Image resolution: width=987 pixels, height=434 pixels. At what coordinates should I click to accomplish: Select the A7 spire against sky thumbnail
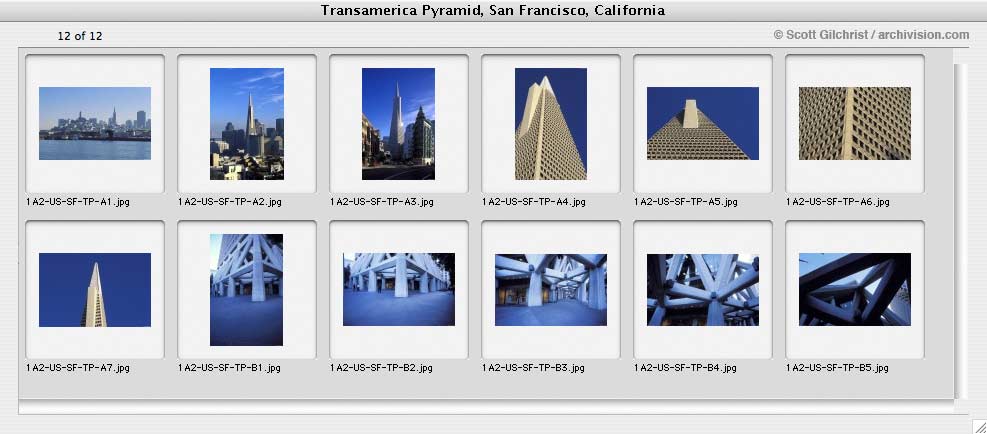[95, 290]
